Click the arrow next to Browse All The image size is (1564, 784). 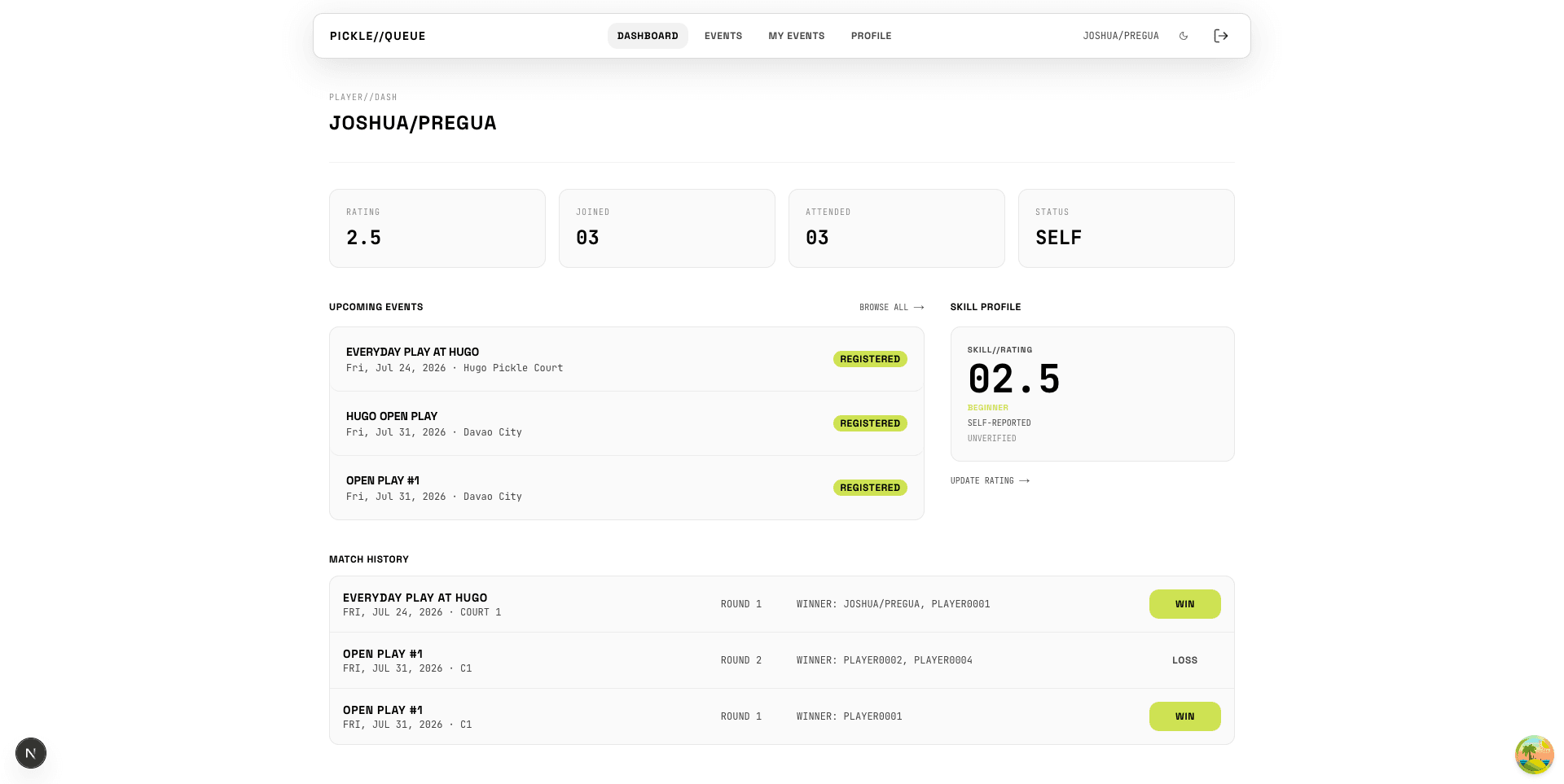click(x=919, y=308)
